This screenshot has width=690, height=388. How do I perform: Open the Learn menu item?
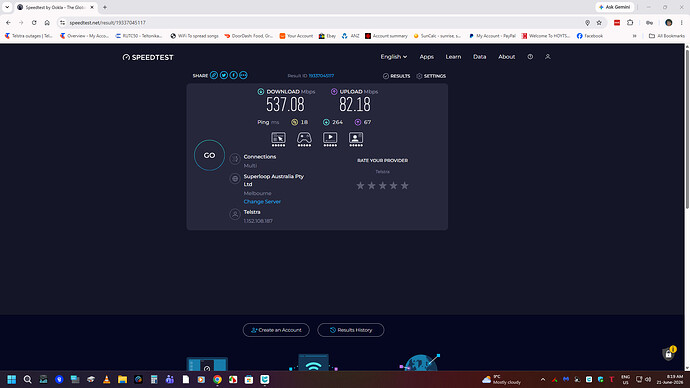point(453,57)
